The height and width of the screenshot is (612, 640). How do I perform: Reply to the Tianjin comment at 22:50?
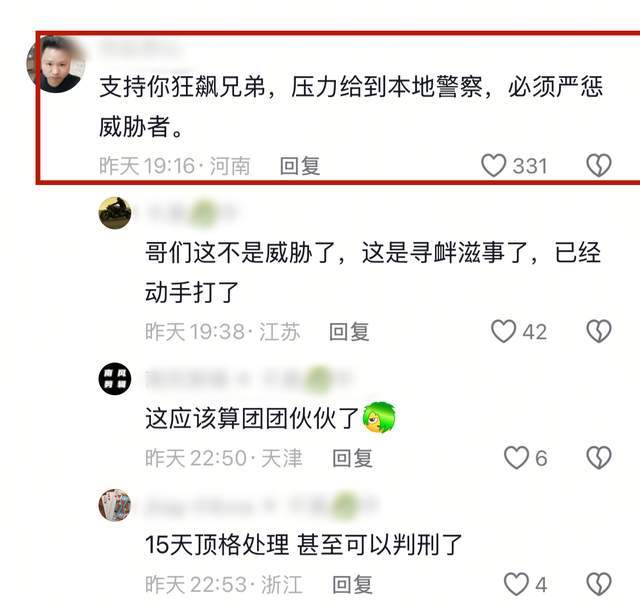(353, 458)
